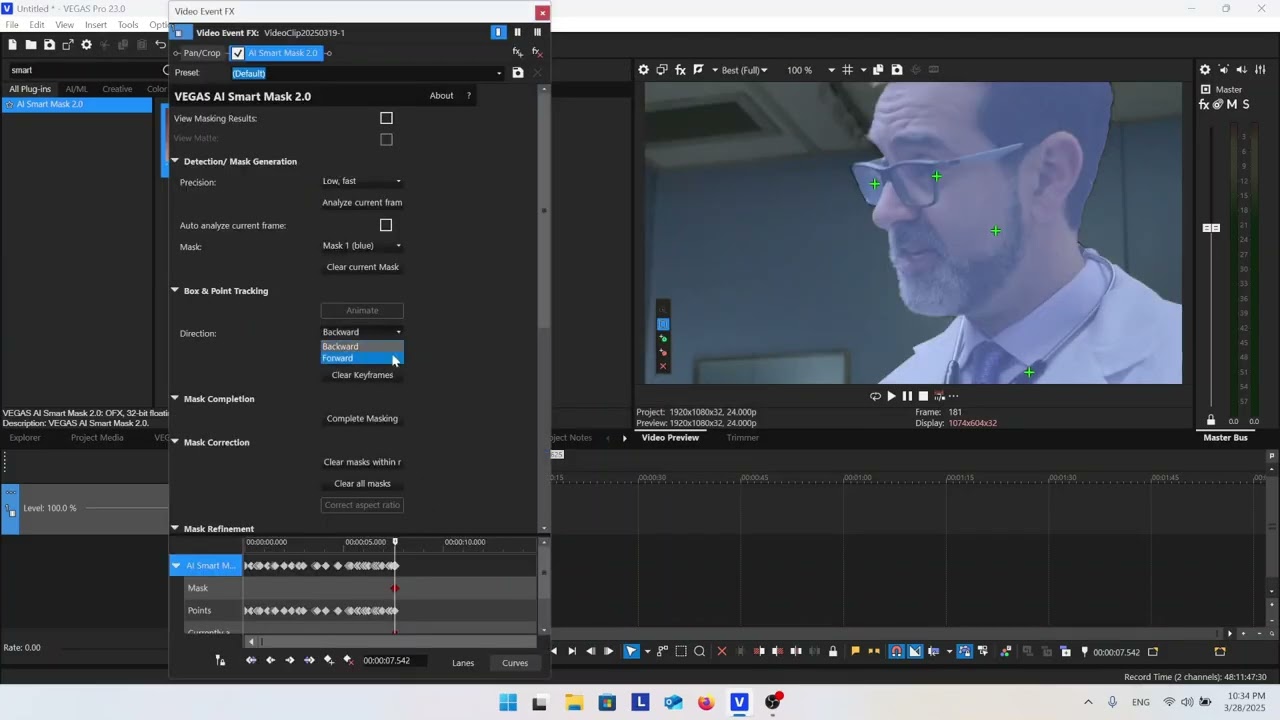Collapse the Box & Point Tracking section
The width and height of the screenshot is (1280, 720).
click(x=175, y=291)
